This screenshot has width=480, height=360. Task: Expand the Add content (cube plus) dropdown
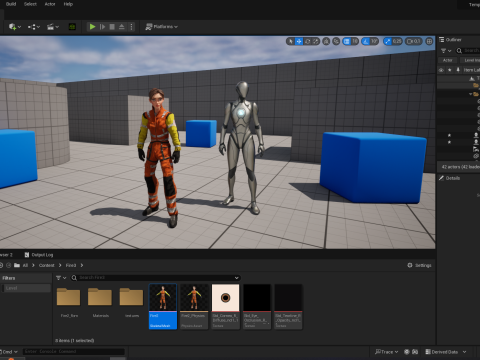(x=15, y=27)
